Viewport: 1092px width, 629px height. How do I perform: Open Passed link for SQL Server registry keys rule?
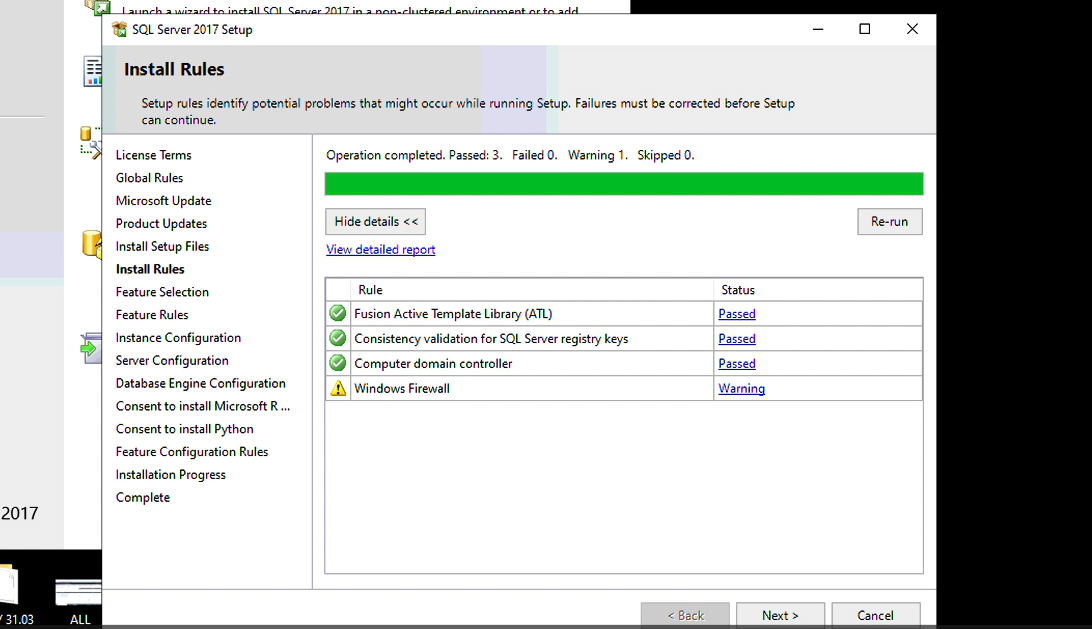(737, 339)
